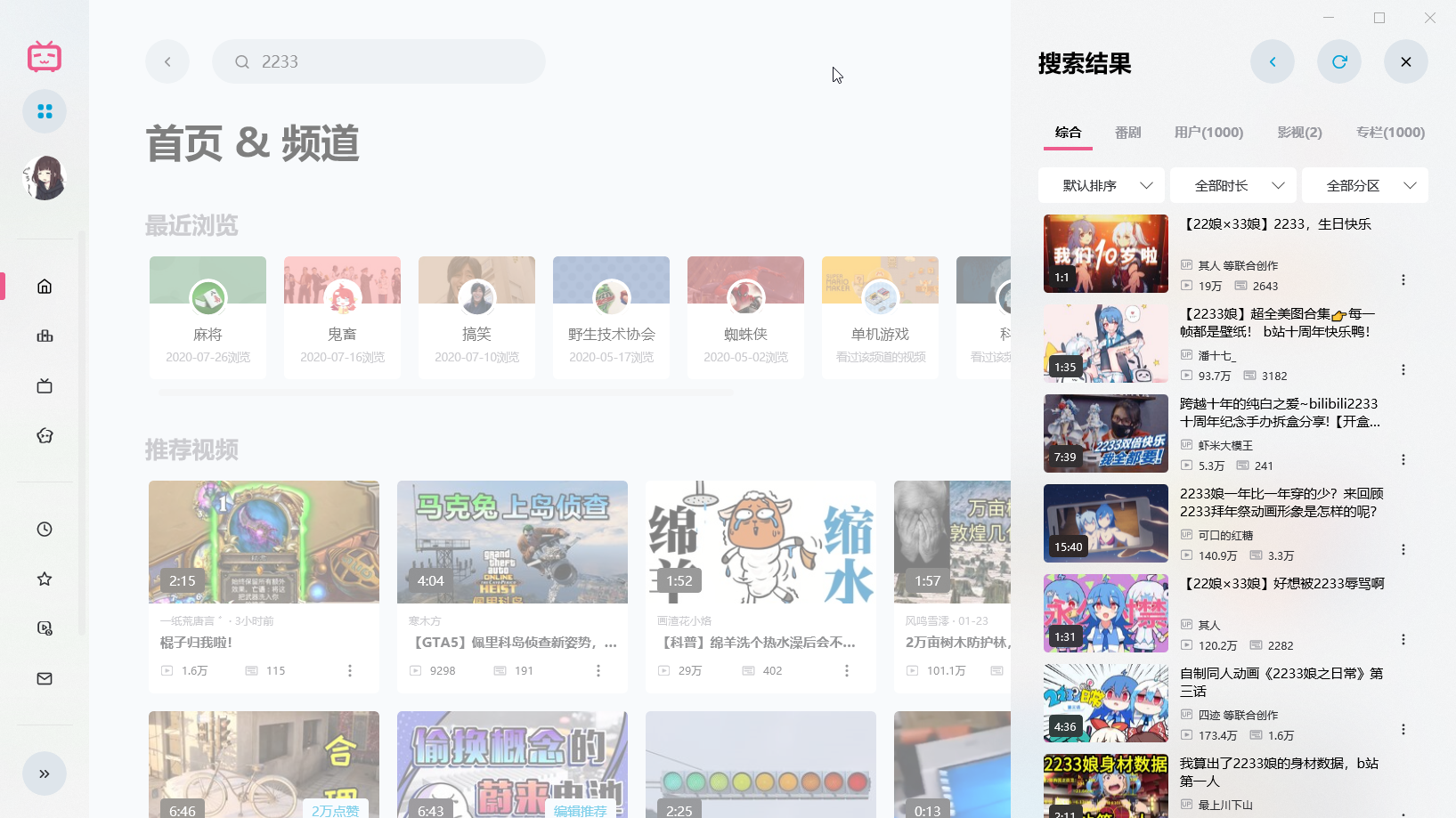The width and height of the screenshot is (1456, 818).
Task: Open the 单机游戏 channel card
Action: 880,318
